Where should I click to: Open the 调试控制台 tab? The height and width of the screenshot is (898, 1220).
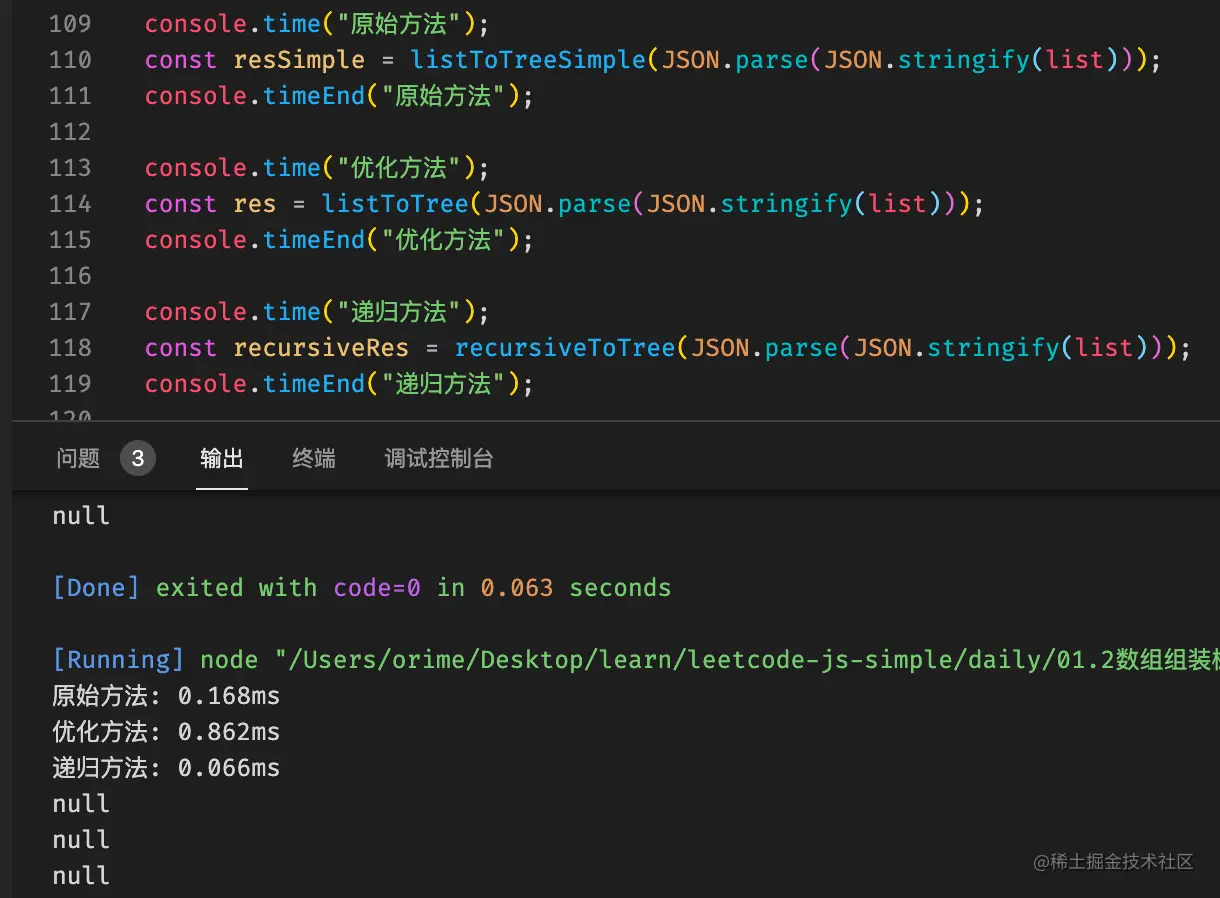(439, 459)
